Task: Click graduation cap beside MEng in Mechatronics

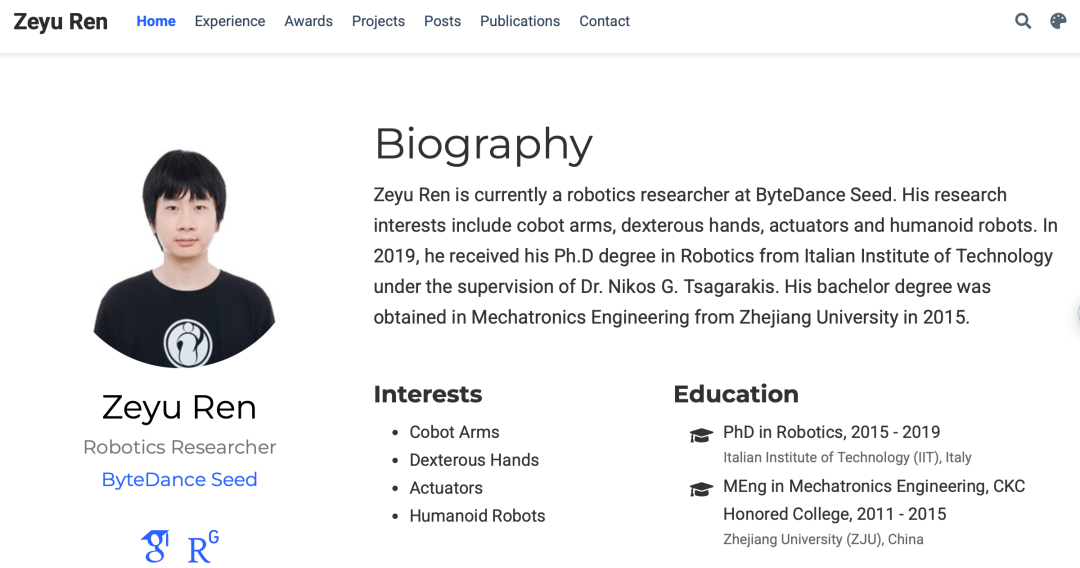Action: pyautogui.click(x=701, y=488)
